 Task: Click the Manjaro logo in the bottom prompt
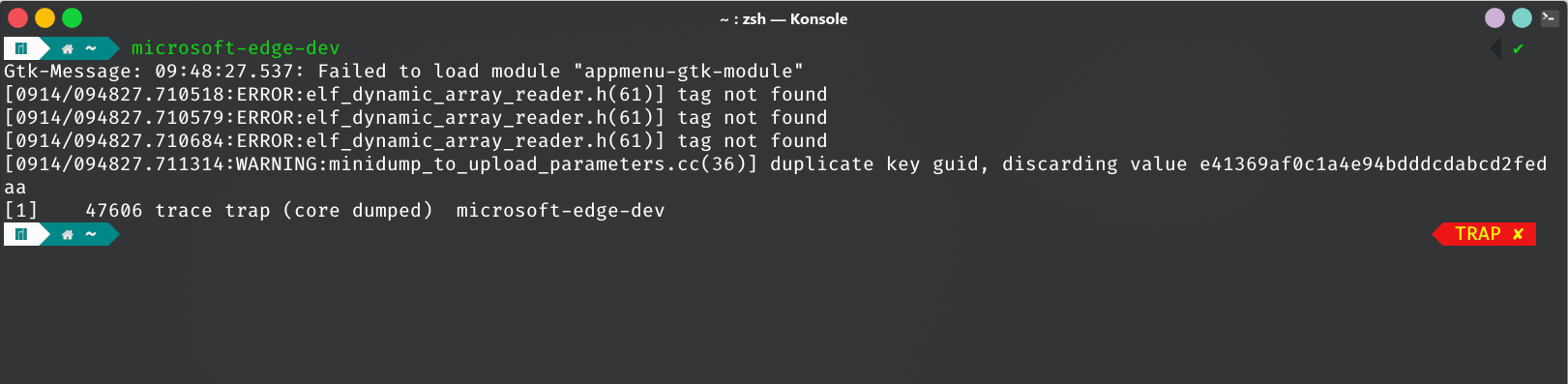coord(21,233)
